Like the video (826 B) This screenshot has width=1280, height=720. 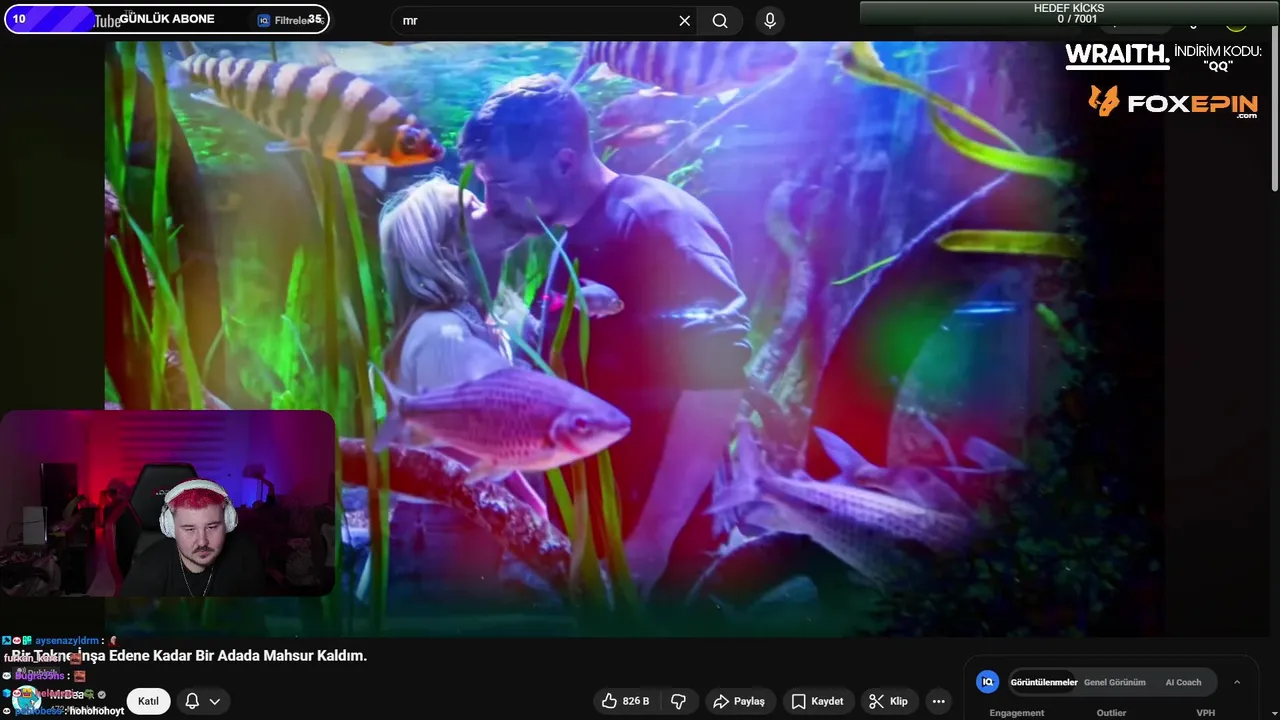tap(625, 701)
